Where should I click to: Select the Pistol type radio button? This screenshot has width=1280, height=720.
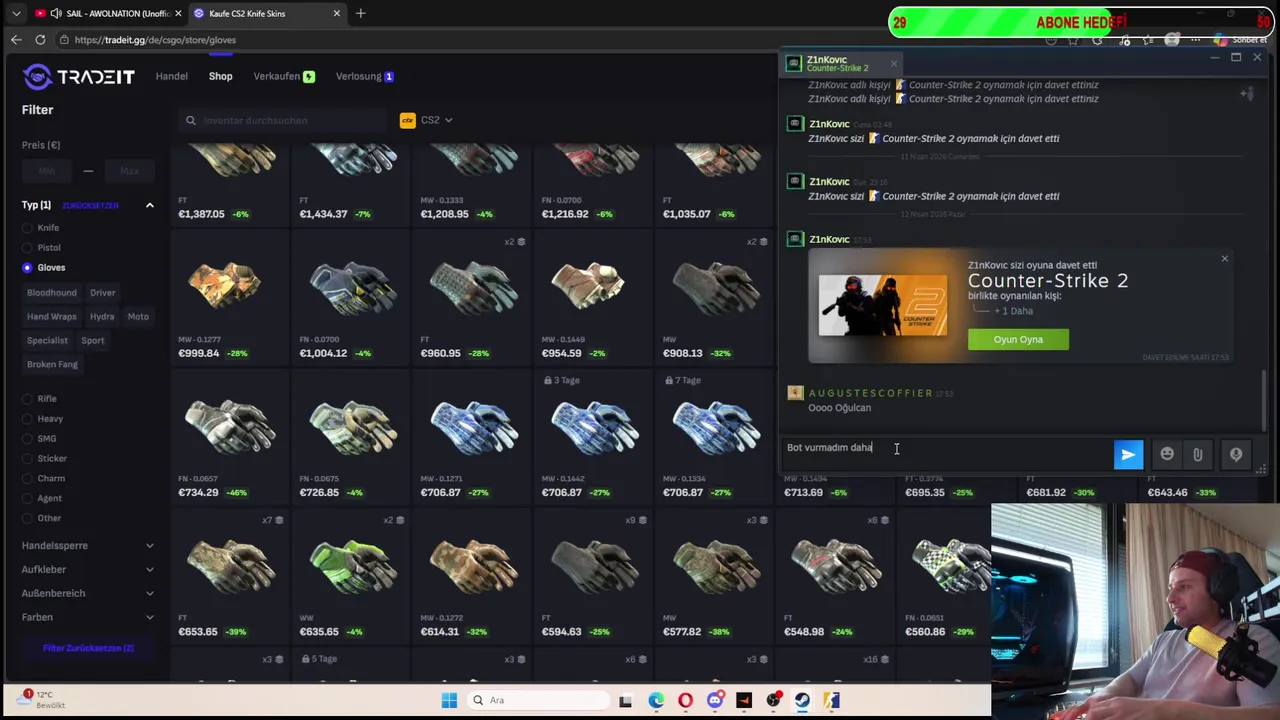coord(27,248)
